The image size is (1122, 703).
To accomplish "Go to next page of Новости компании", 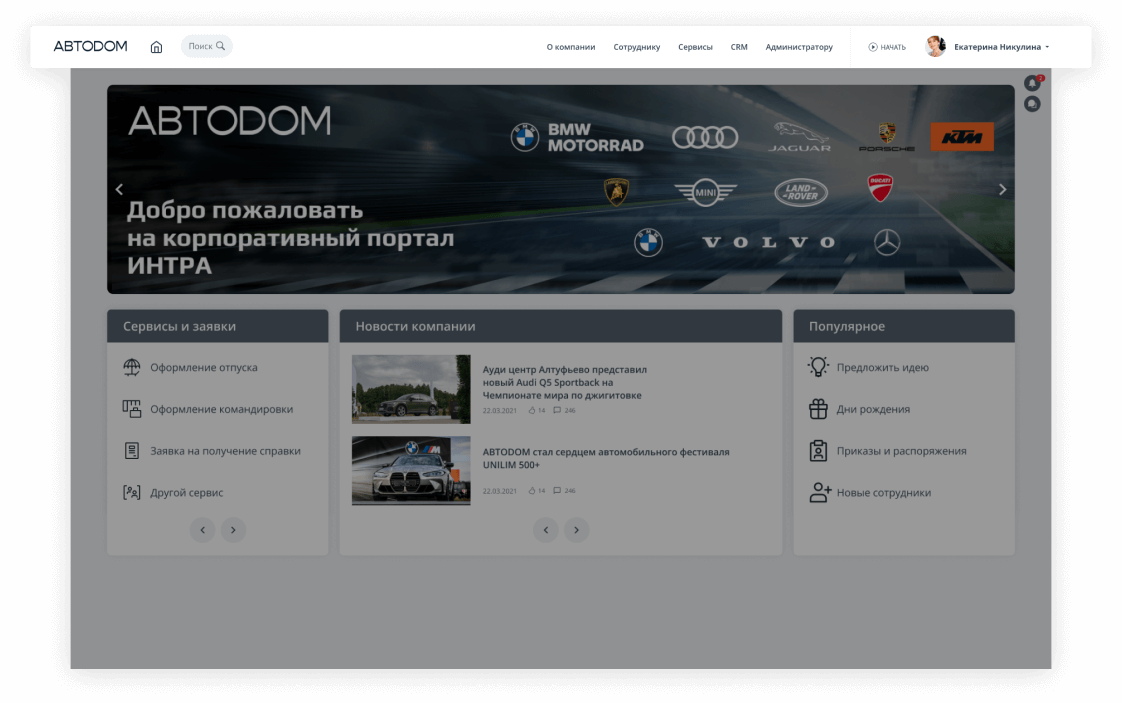I will (576, 530).
